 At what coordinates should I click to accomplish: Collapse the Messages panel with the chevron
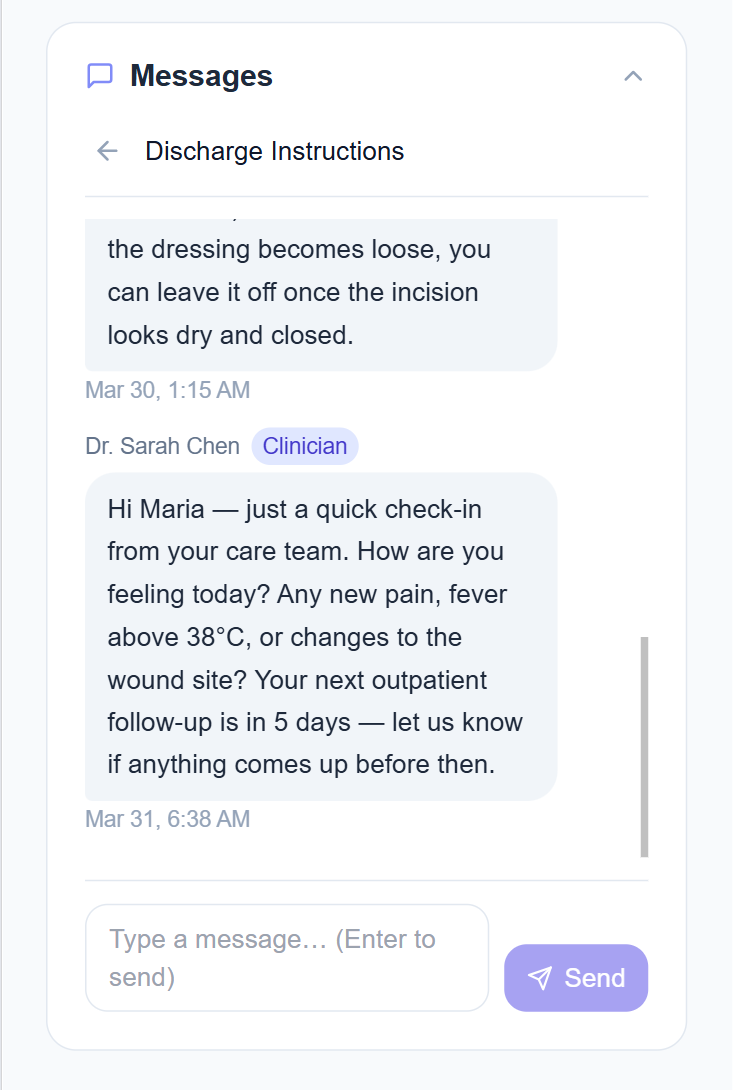pos(633,75)
